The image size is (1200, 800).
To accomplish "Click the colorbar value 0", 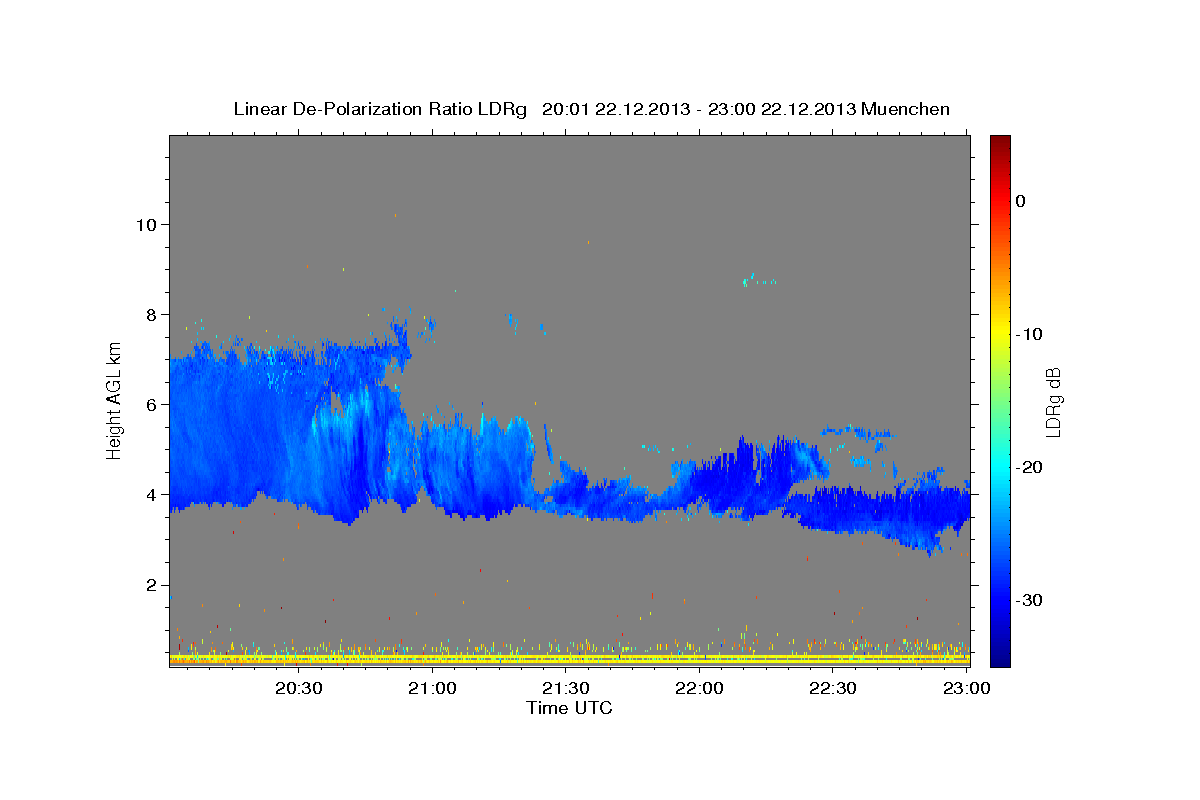I will [x=1020, y=201].
